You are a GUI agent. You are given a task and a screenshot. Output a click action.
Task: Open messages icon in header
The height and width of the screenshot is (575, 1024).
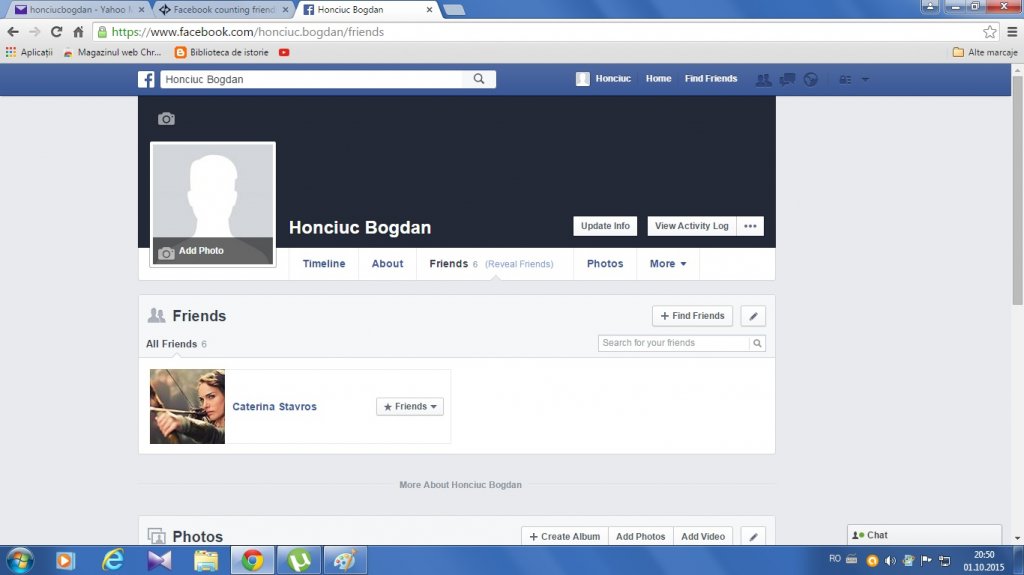(787, 80)
